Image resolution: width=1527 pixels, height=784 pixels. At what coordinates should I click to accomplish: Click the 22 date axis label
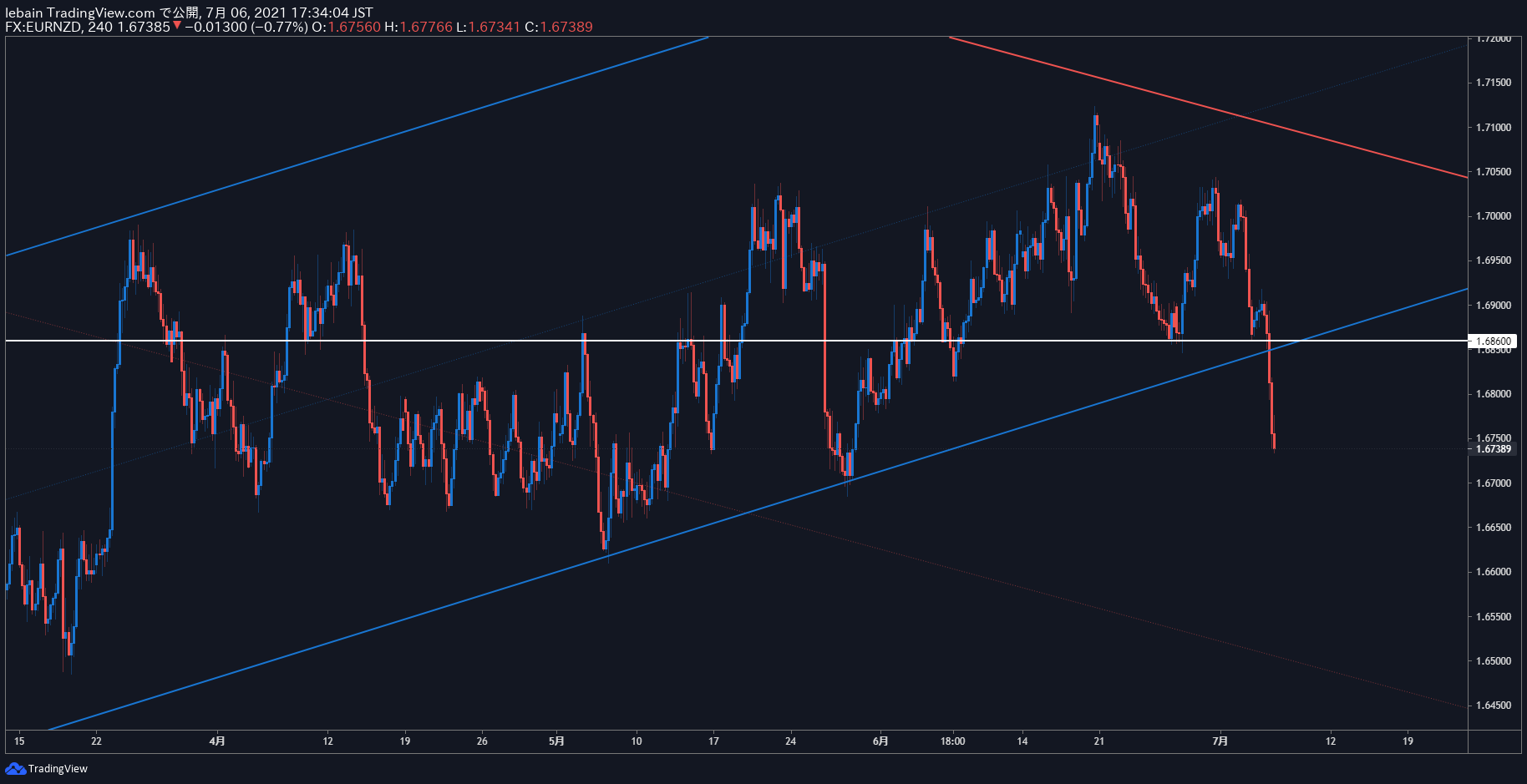tap(97, 741)
